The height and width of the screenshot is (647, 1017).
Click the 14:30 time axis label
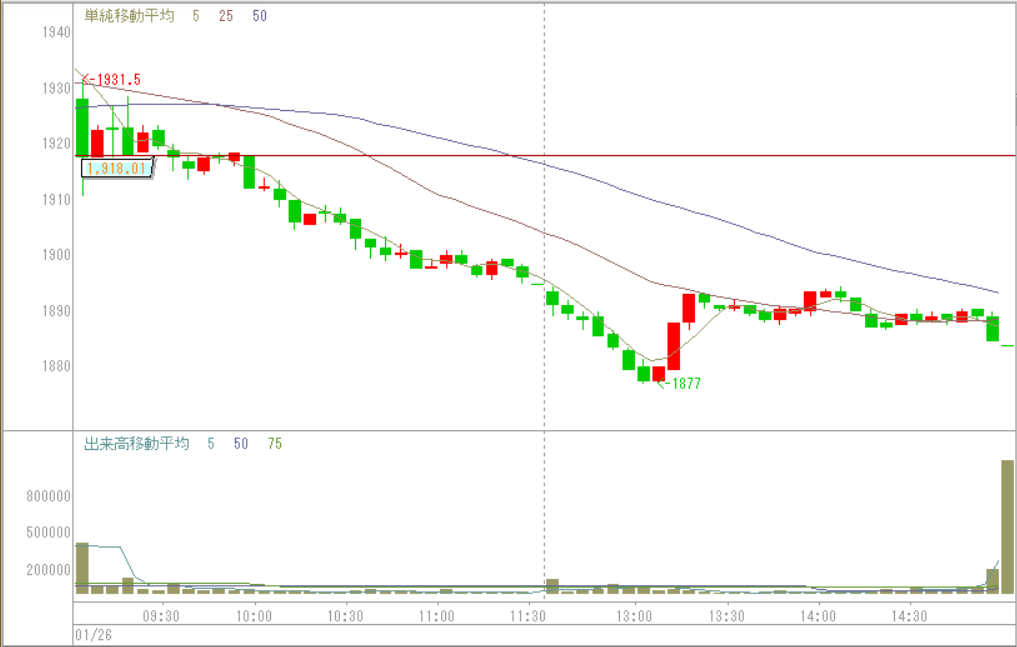click(909, 616)
